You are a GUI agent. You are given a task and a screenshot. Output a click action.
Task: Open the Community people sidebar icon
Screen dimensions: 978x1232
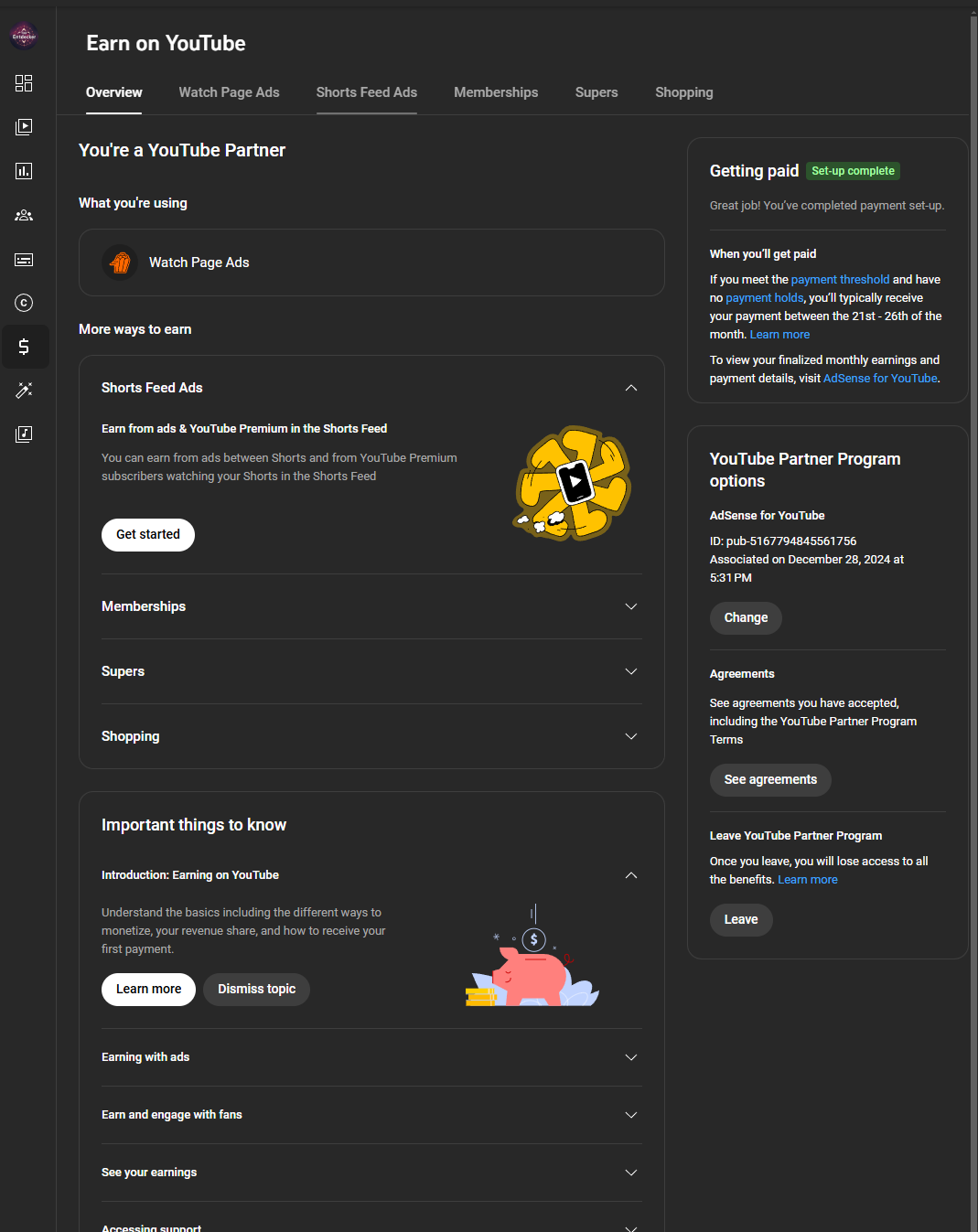(x=24, y=215)
